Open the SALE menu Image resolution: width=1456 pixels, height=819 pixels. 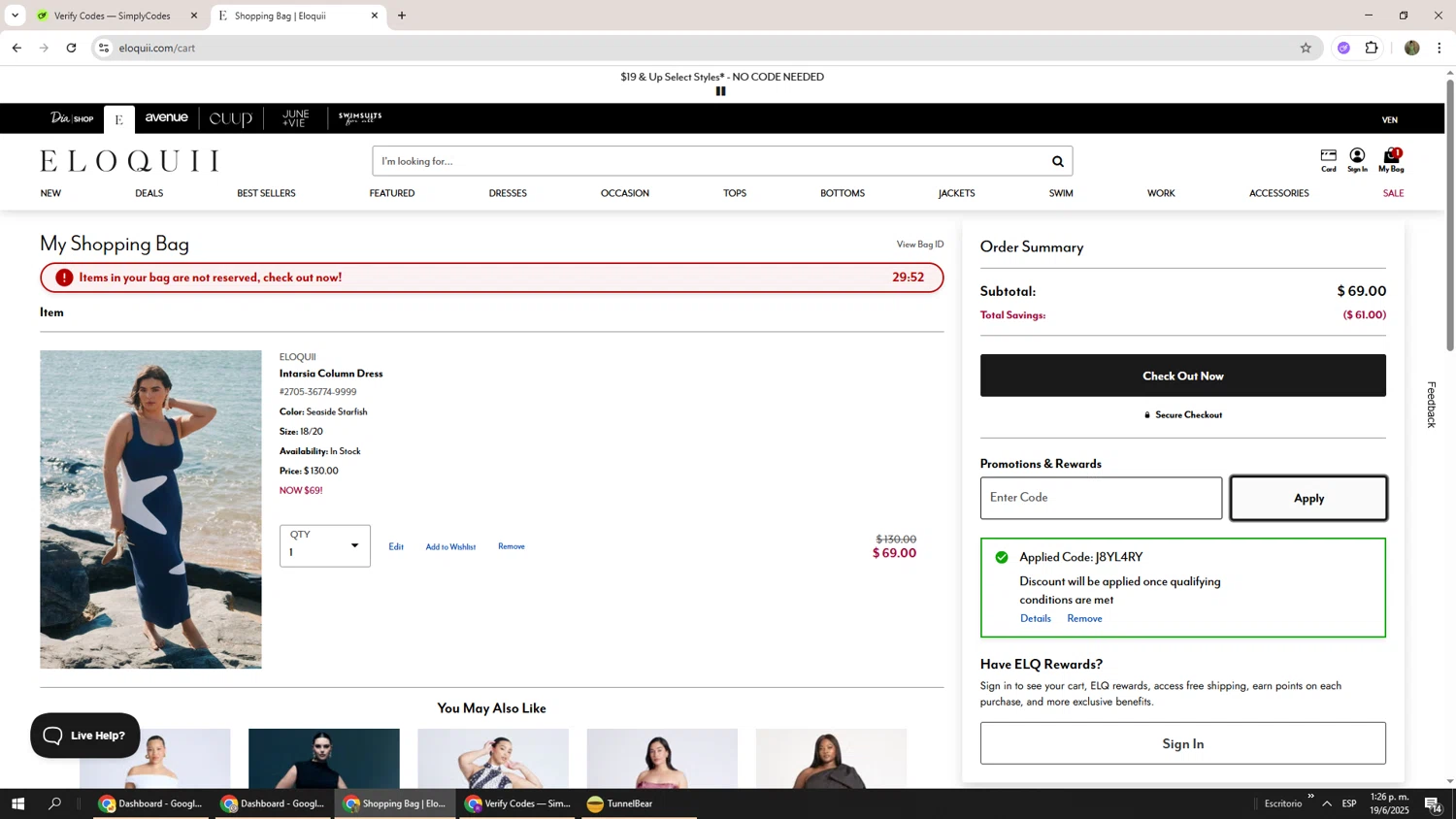pos(1393,193)
